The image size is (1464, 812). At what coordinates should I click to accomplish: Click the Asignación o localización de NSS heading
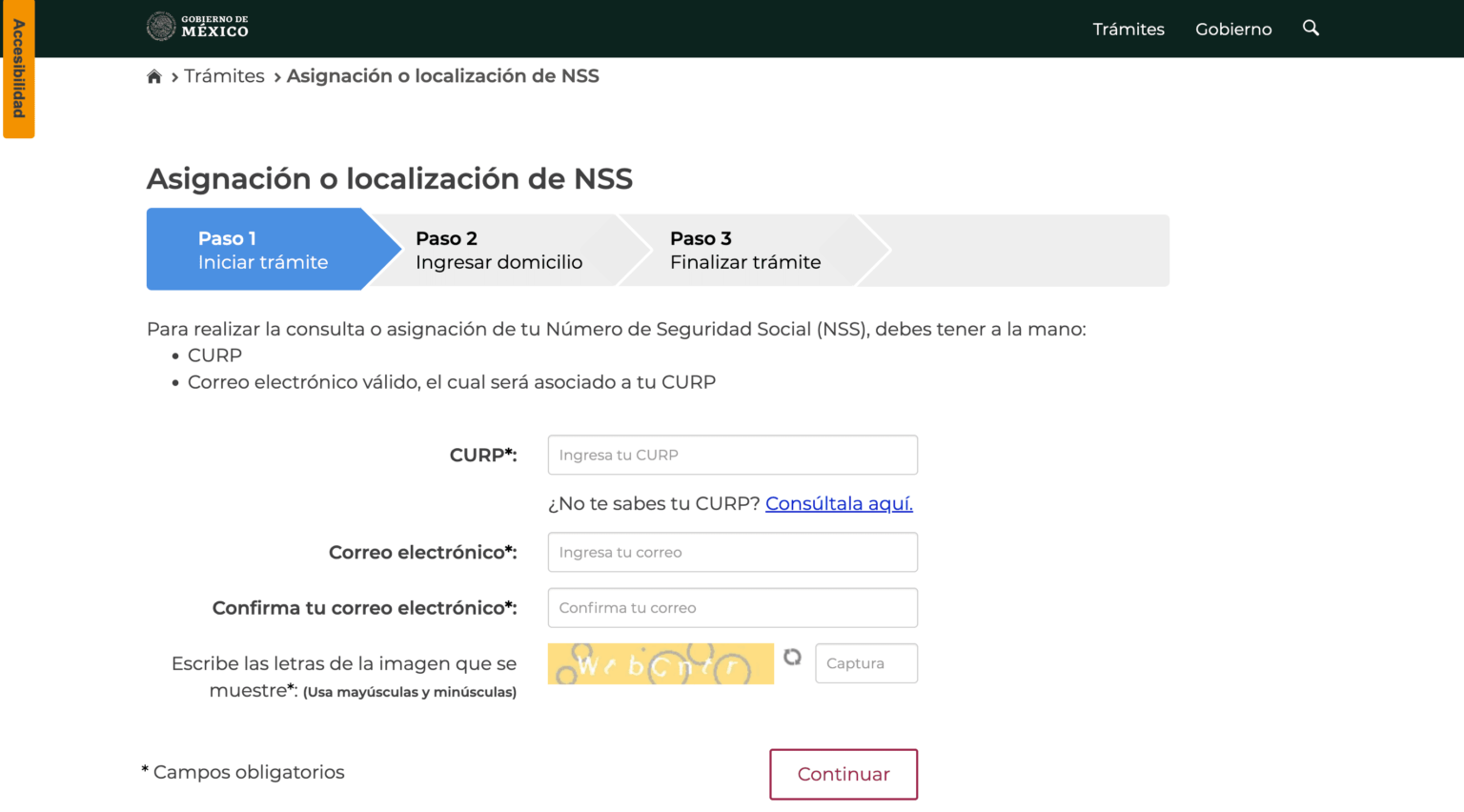pos(391,178)
